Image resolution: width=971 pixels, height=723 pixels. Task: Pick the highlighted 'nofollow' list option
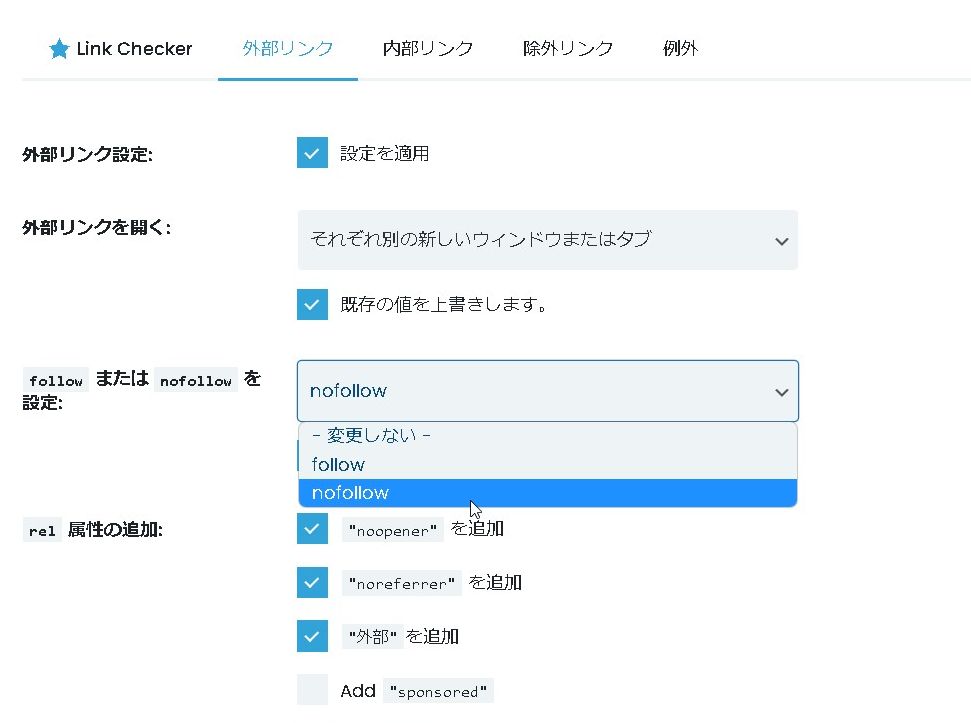[x=350, y=493]
